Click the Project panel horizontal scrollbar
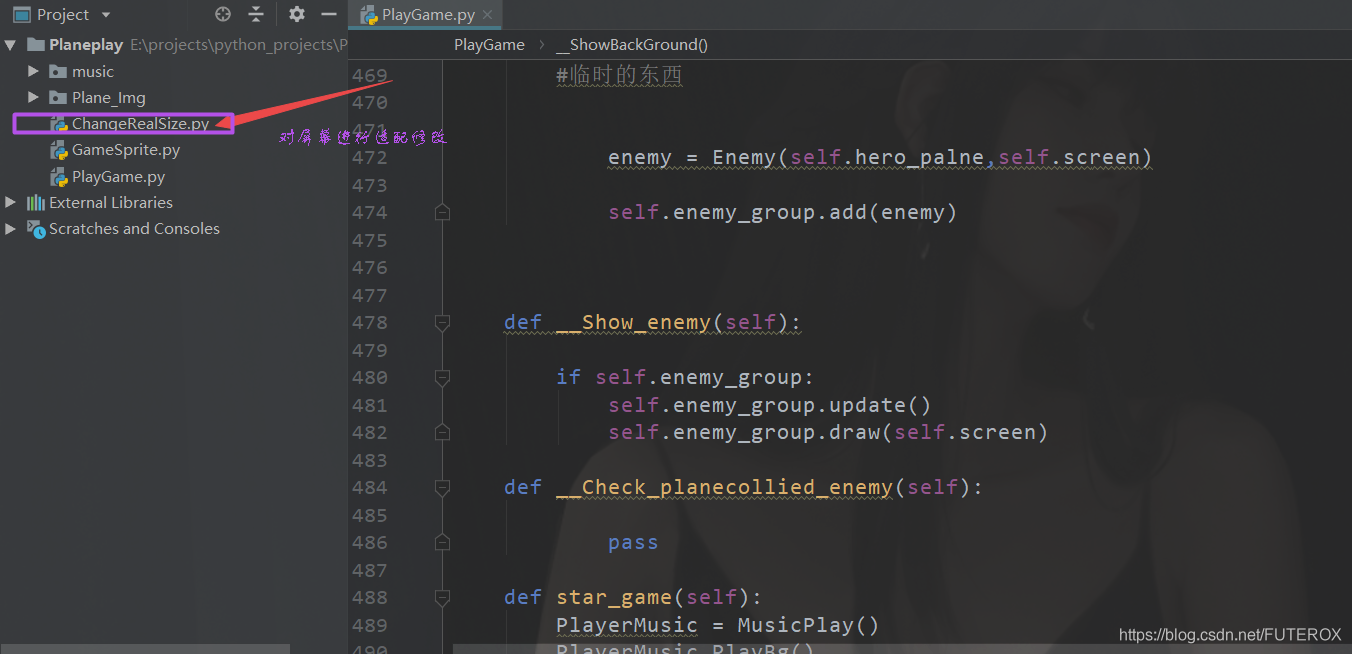Viewport: 1352px width, 654px height. 145,648
